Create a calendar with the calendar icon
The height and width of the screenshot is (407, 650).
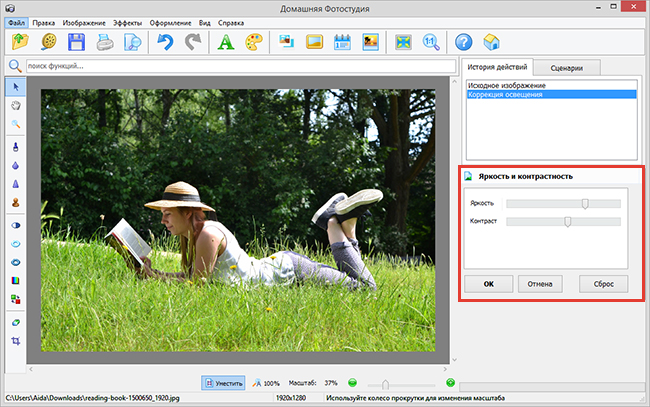click(x=342, y=42)
